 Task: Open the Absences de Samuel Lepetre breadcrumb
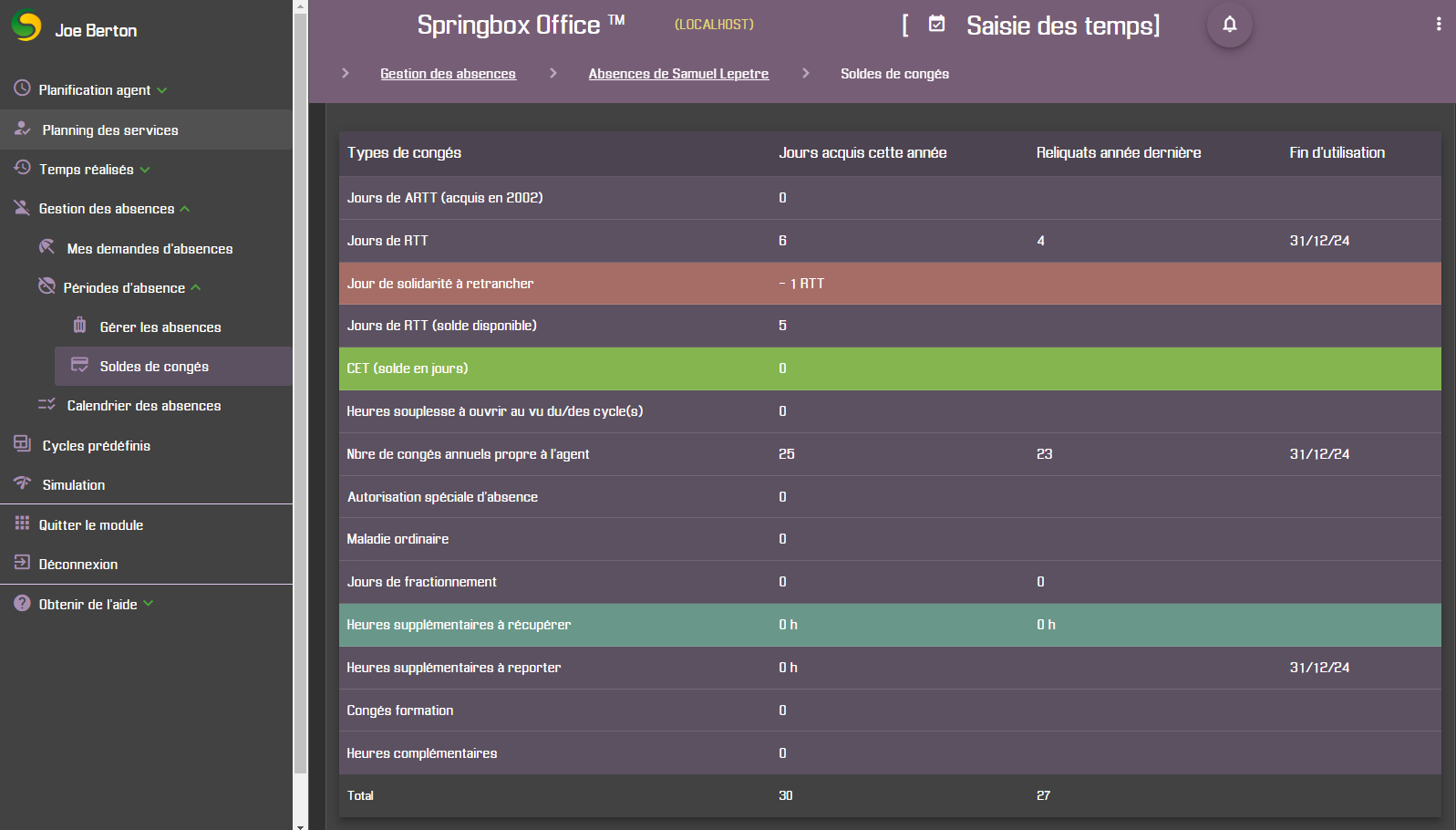tap(678, 74)
